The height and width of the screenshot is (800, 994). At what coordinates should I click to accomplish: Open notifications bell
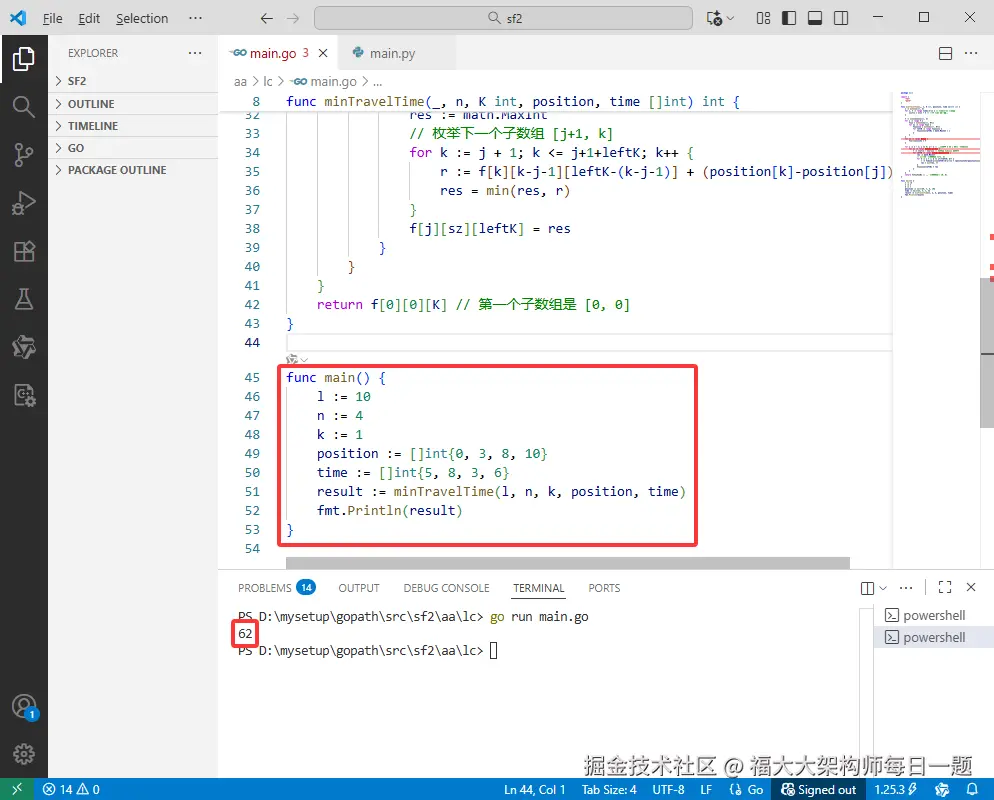pos(972,789)
